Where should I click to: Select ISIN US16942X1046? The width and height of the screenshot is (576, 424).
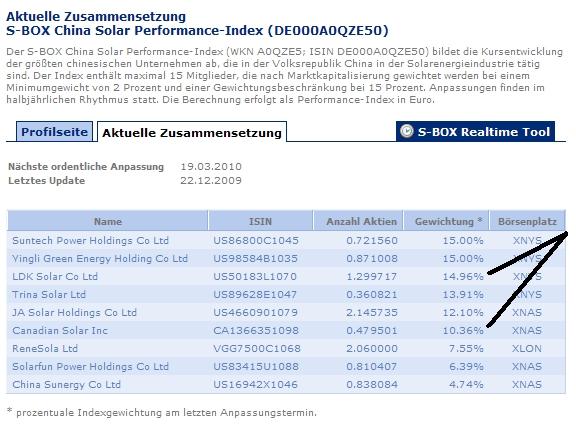tap(256, 384)
